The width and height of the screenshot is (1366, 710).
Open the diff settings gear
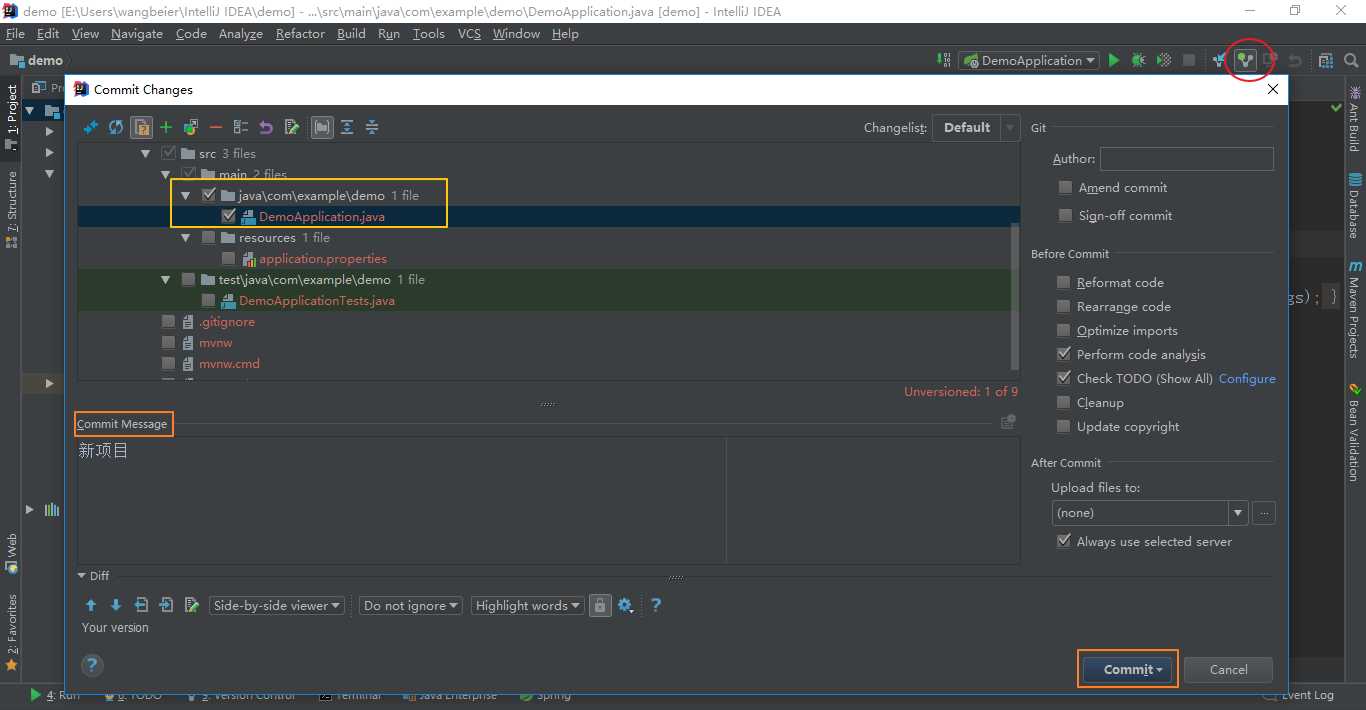coord(626,605)
